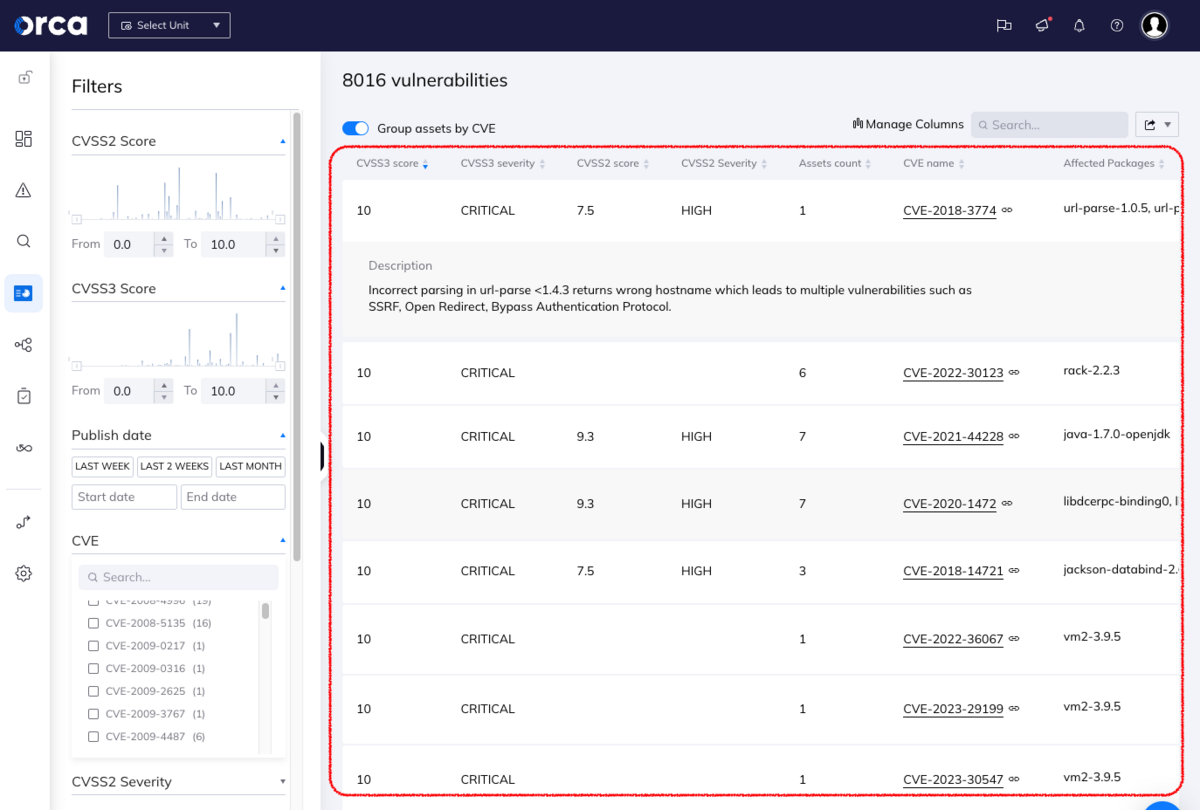Viewport: 1200px width, 810px height.
Task: Check the CVE-2009-2625 filter checkbox
Action: click(93, 691)
